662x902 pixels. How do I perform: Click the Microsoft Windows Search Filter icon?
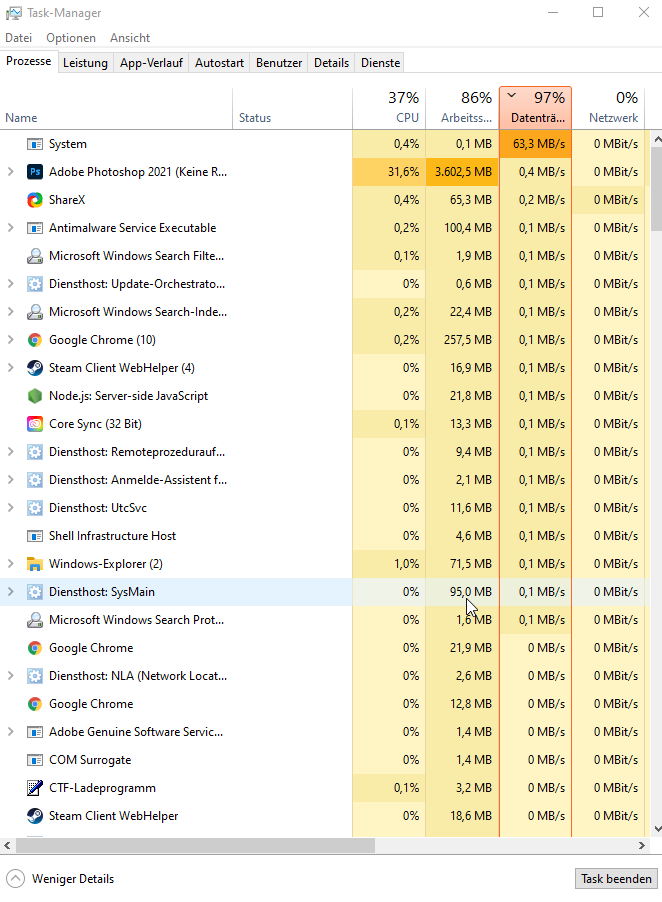pos(35,255)
